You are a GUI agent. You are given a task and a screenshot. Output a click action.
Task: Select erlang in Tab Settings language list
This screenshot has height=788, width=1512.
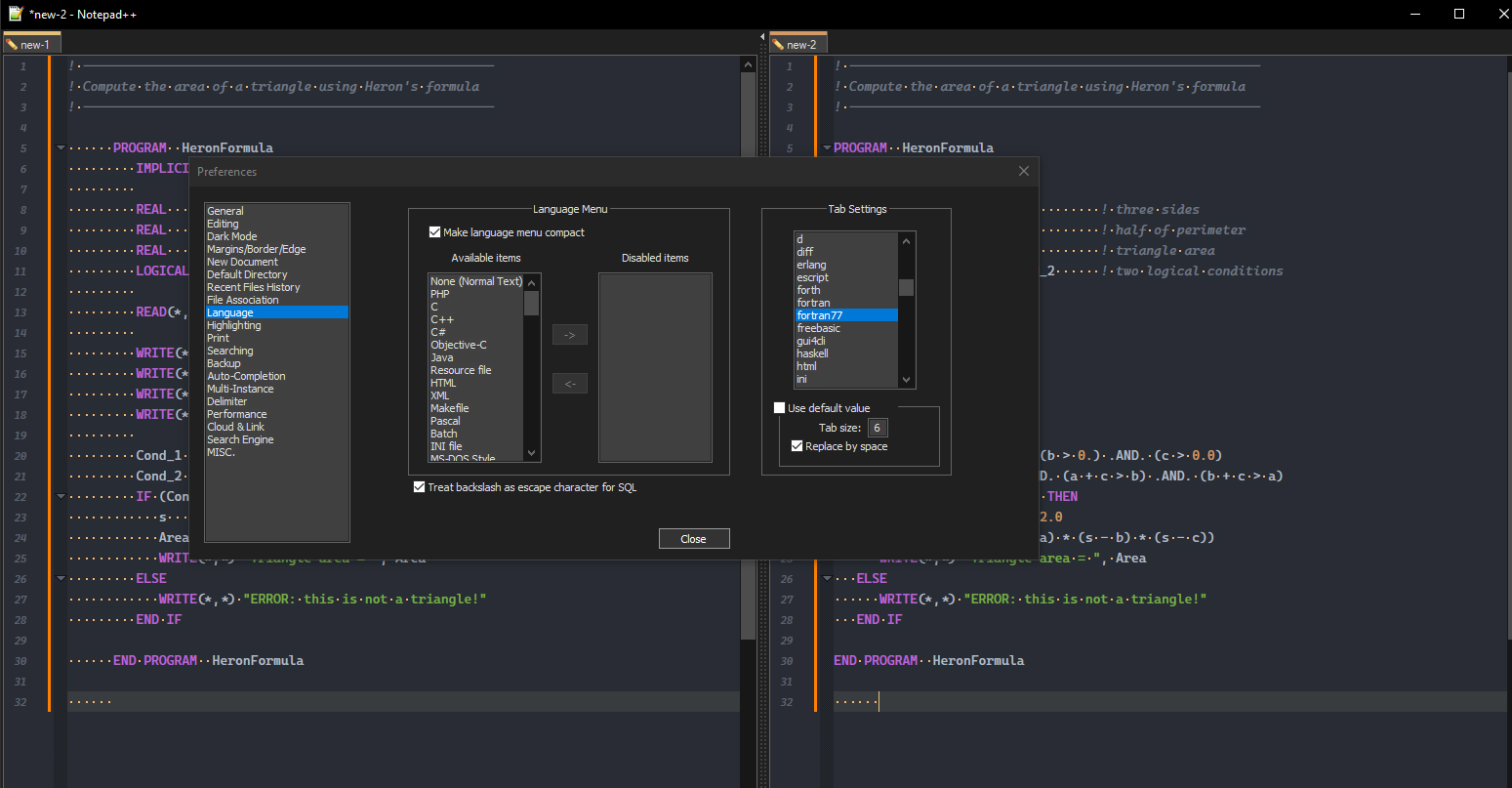(846, 265)
